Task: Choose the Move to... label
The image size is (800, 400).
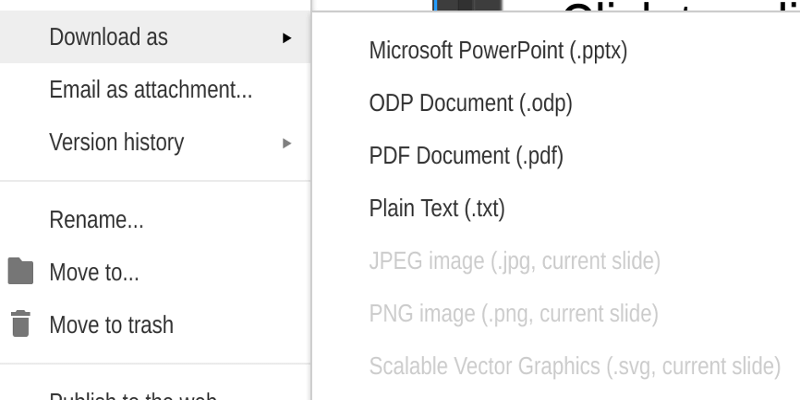Action: coord(94,272)
